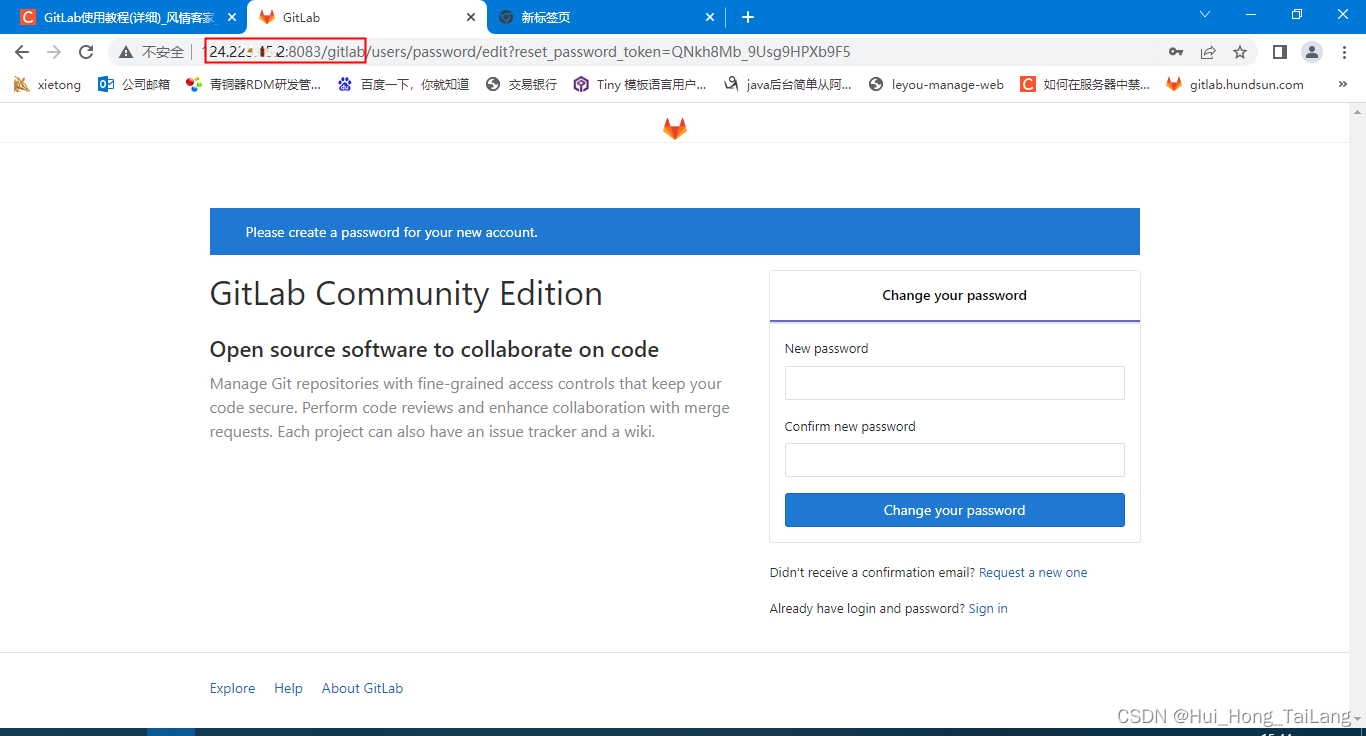Close the 新标签页 tab
1366x736 pixels.
711,17
